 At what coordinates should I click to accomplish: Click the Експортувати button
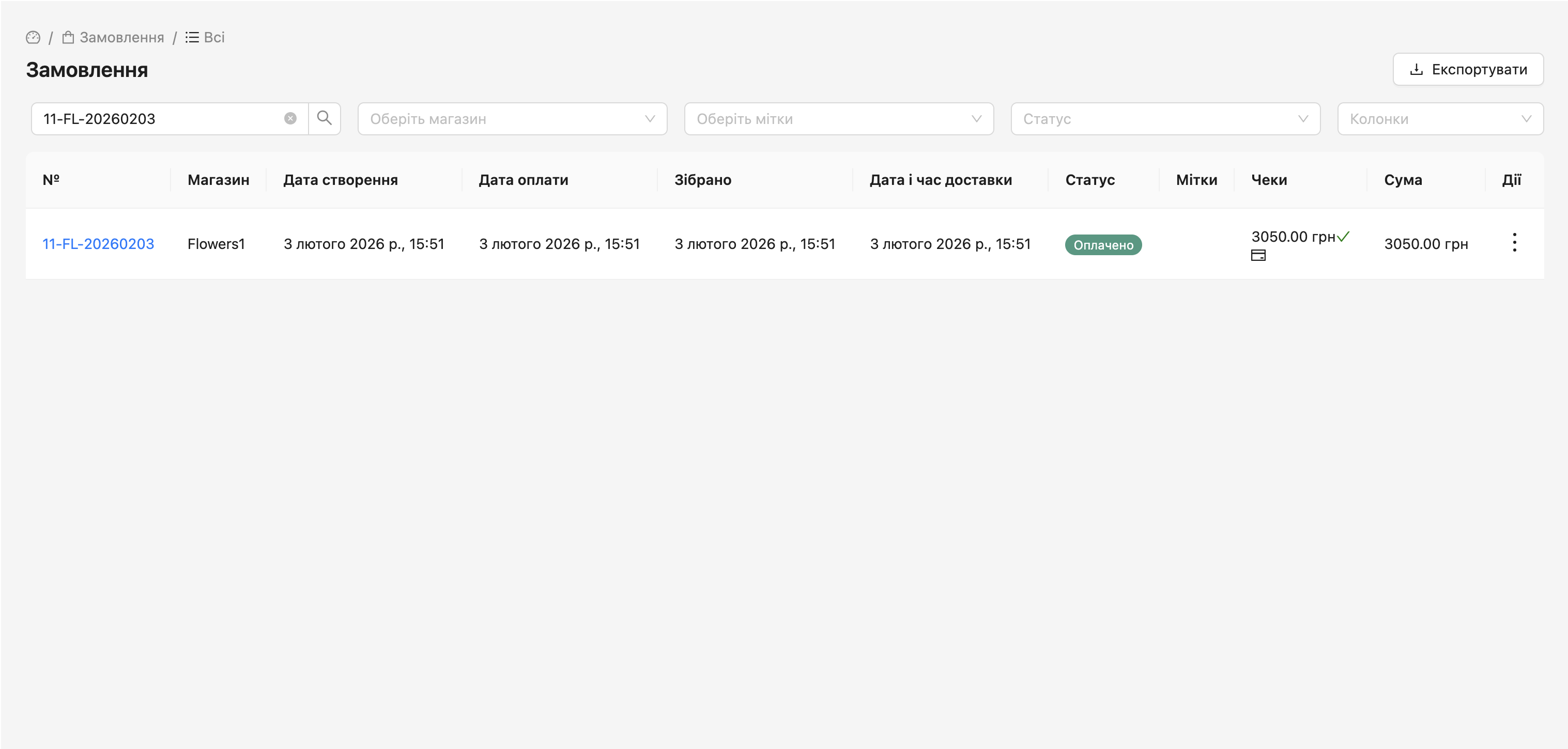point(1468,69)
